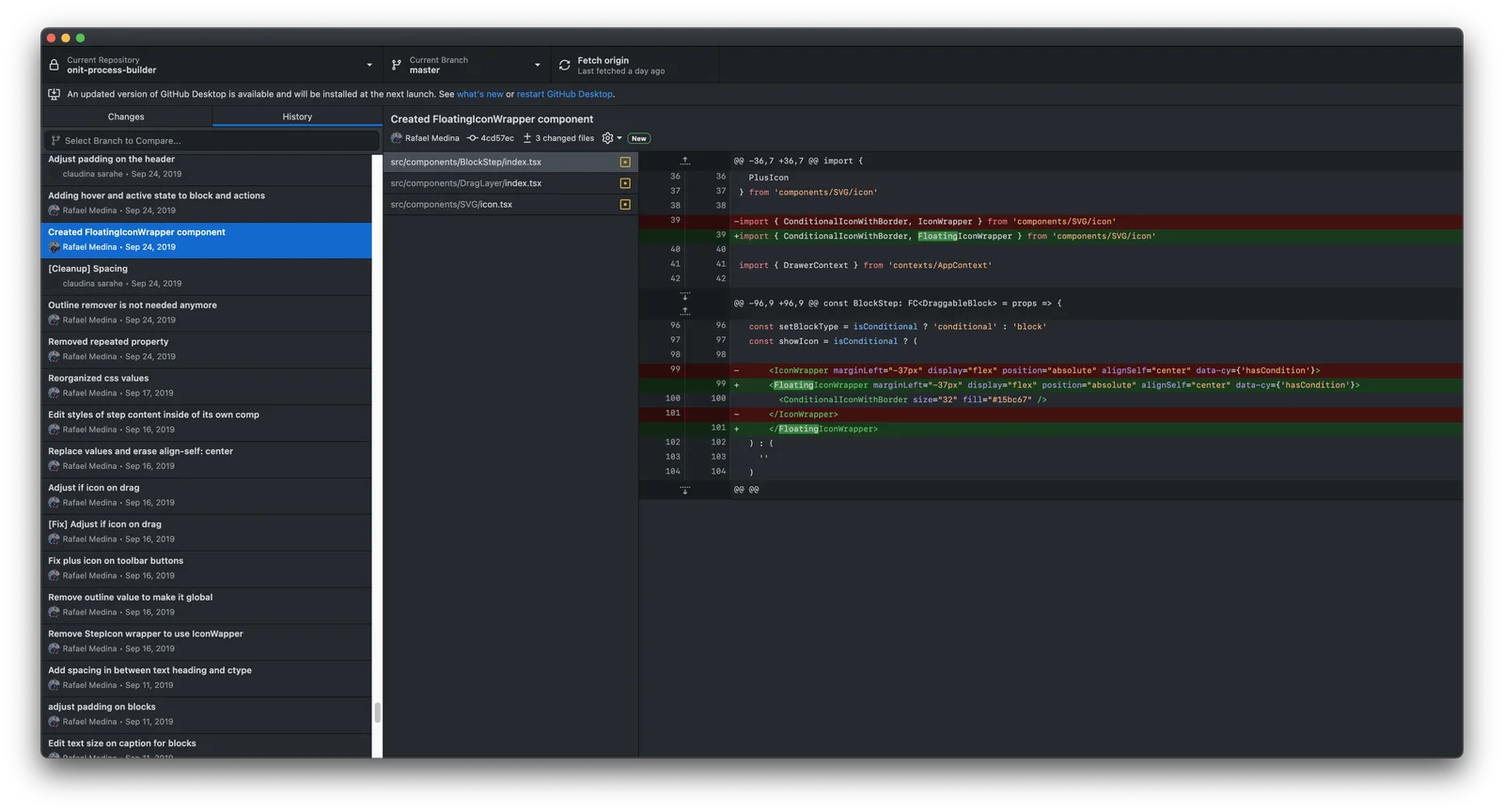Click the commit hash icon beside 4cd57ec
1504x812 pixels.
[x=473, y=138]
